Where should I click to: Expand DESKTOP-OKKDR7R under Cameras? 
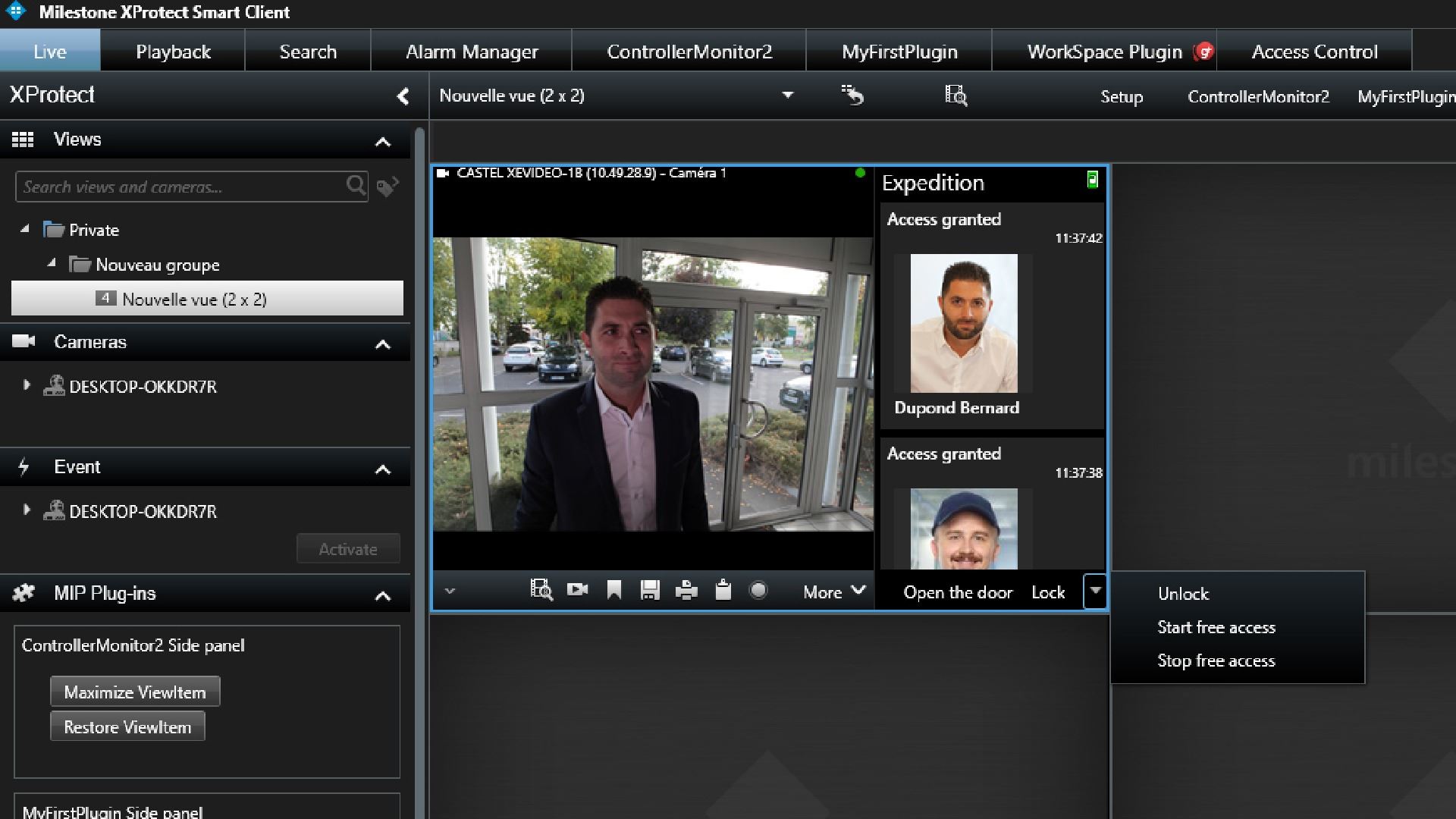tap(27, 385)
